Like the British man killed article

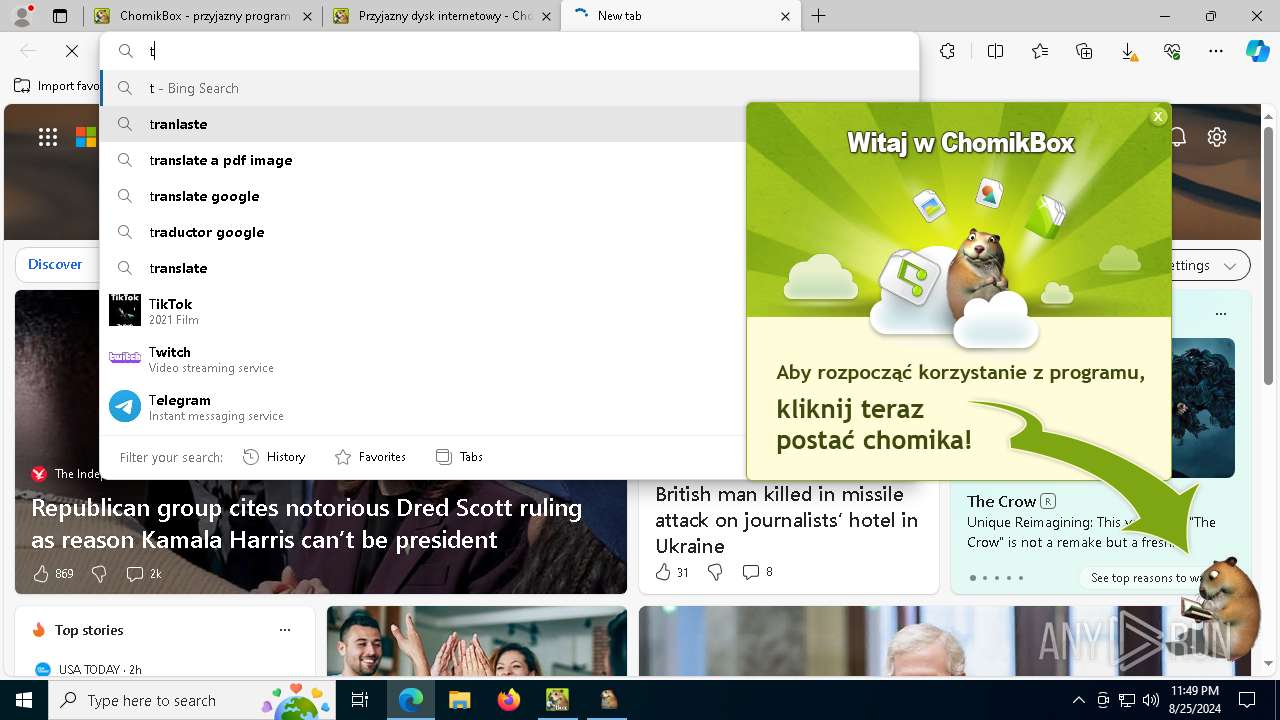coord(663,572)
